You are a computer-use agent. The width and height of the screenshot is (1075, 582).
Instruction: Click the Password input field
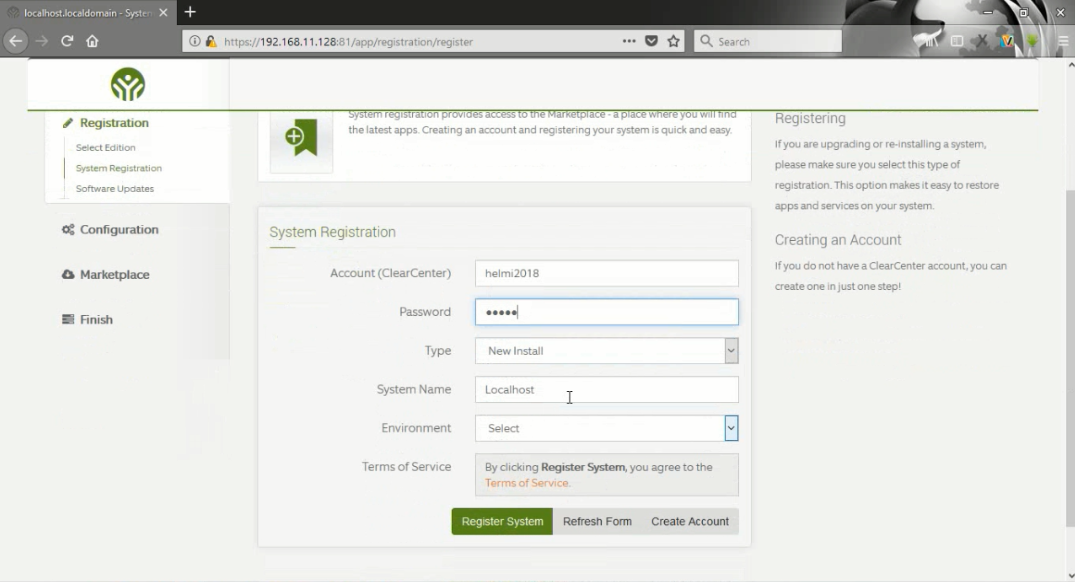click(607, 312)
